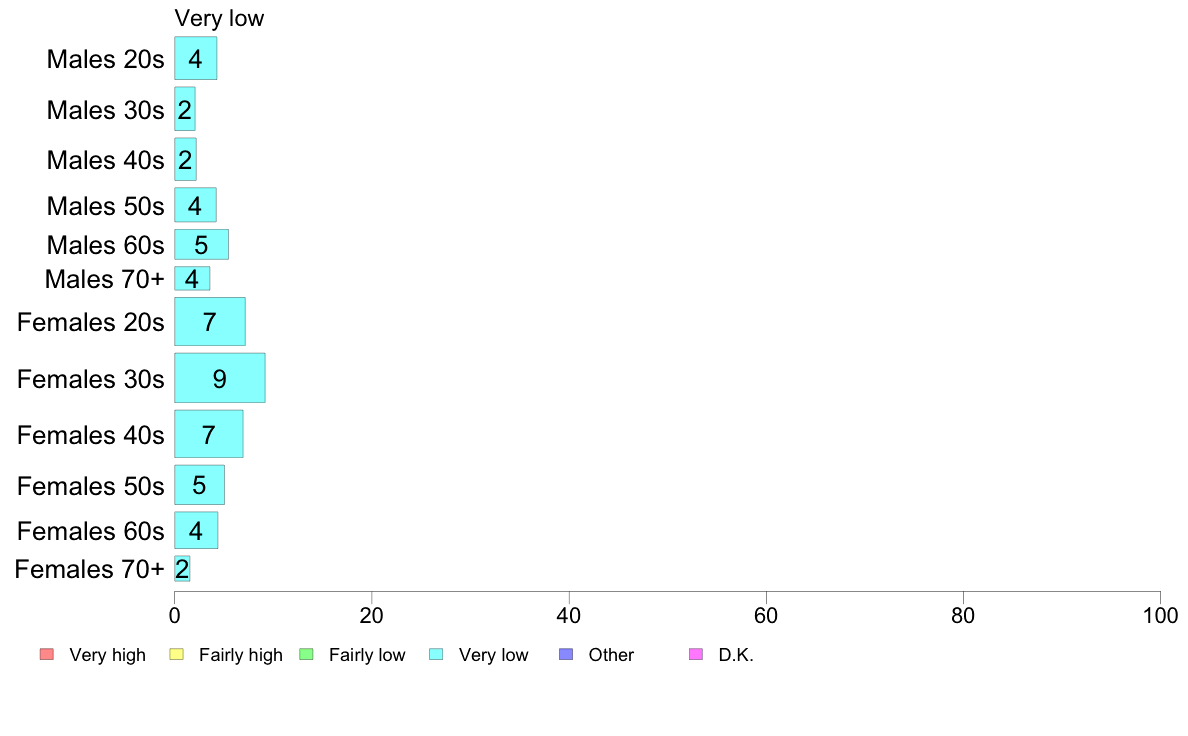The image size is (1188, 736).
Task: Click the Females 20s bar showing 7
Action: (x=210, y=321)
